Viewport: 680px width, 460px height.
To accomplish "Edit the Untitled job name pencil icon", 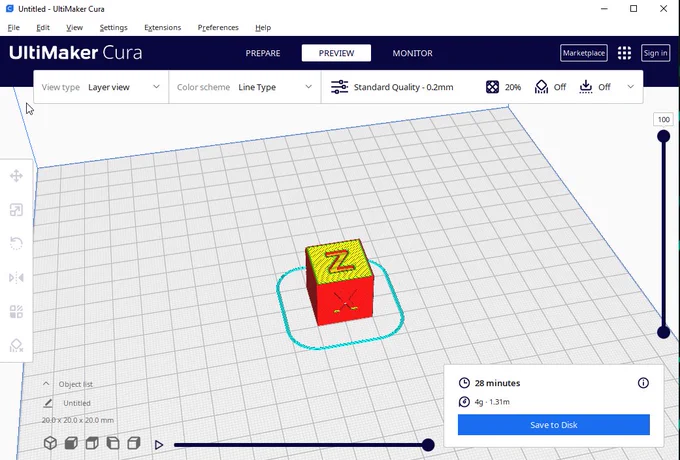I will click(x=48, y=403).
